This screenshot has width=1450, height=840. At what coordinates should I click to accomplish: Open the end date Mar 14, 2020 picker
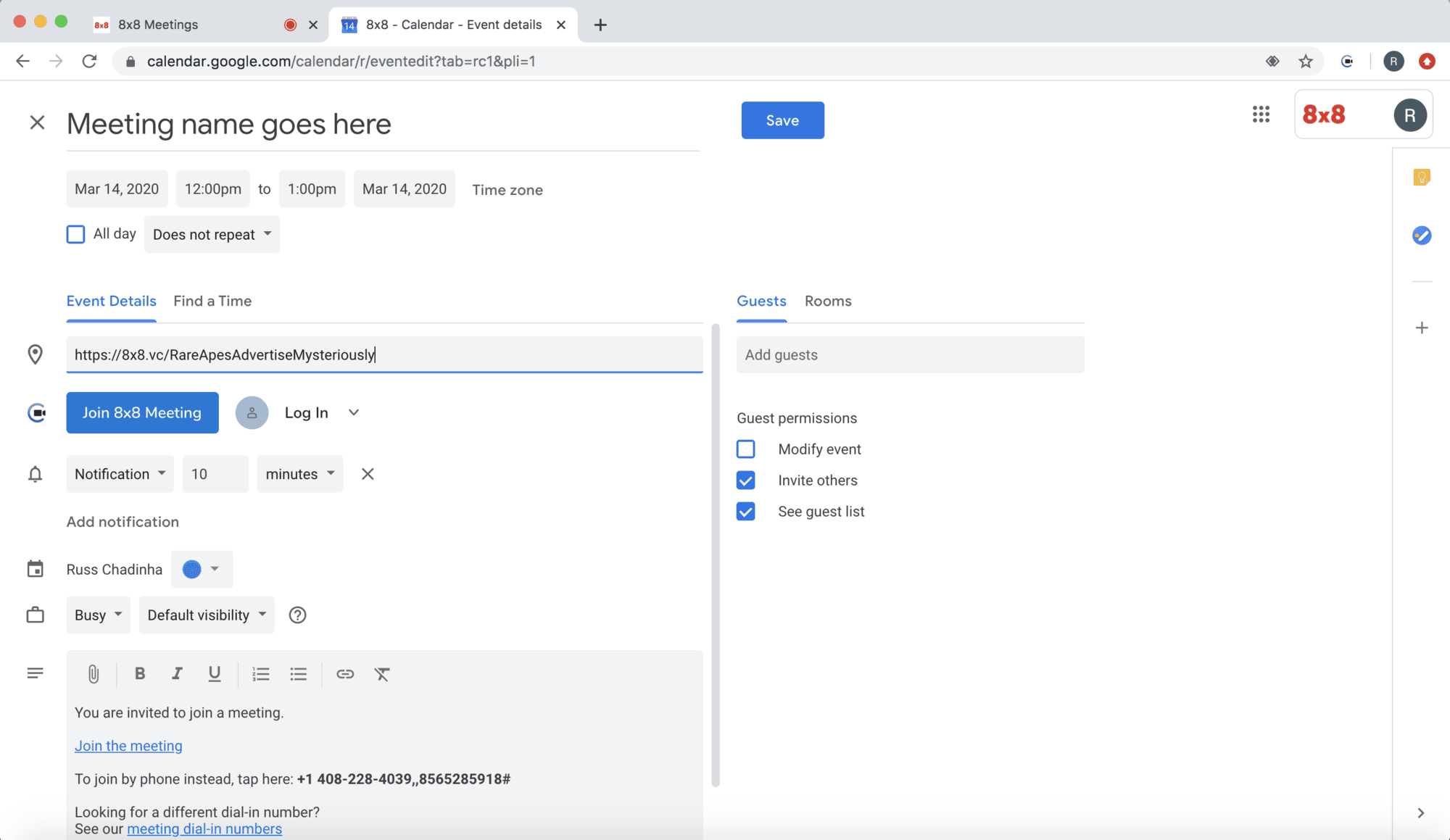pyautogui.click(x=405, y=189)
